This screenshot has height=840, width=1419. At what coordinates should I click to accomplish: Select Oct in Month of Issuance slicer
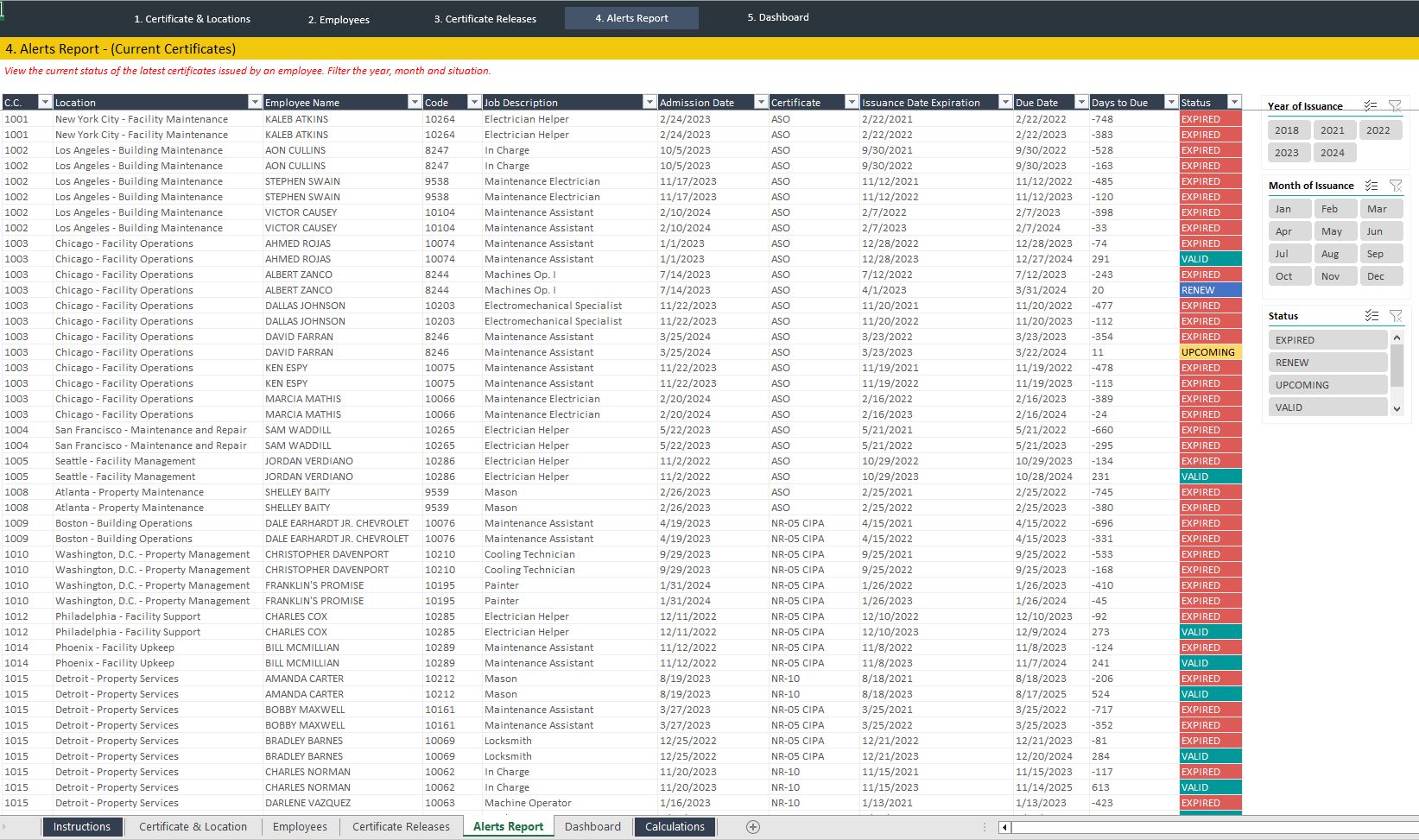point(1290,276)
